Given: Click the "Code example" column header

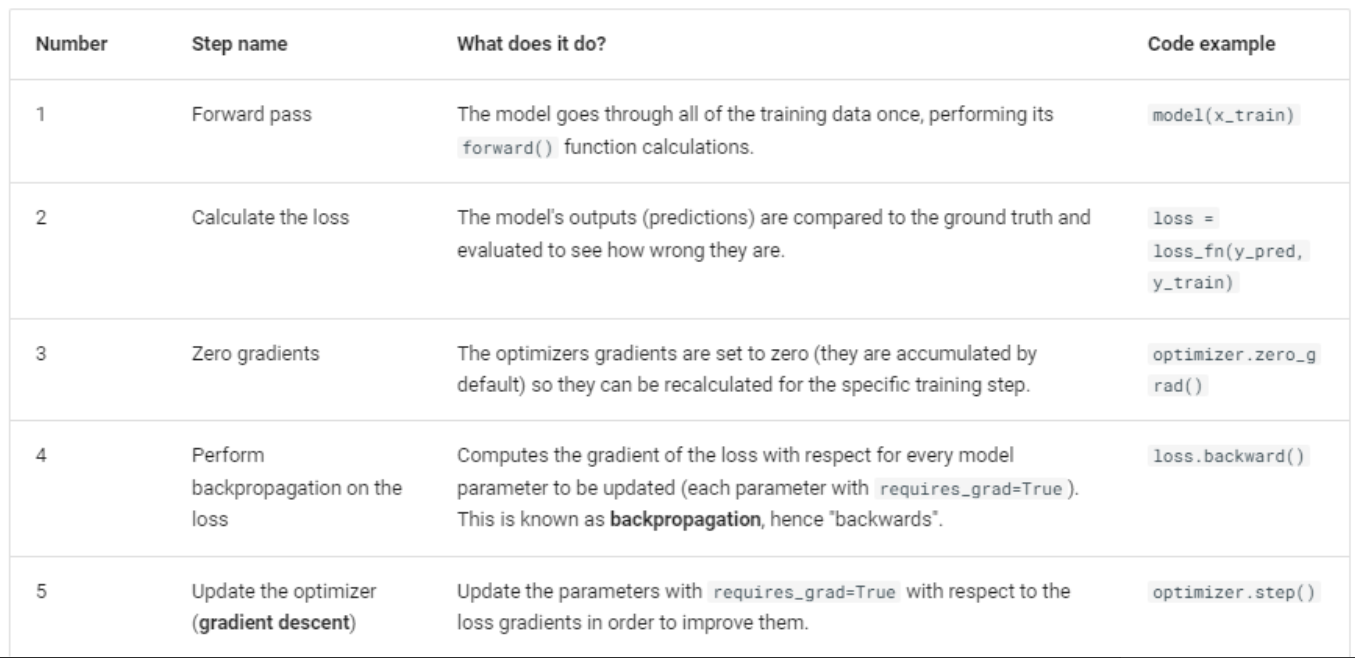Looking at the screenshot, I should click(1210, 46).
